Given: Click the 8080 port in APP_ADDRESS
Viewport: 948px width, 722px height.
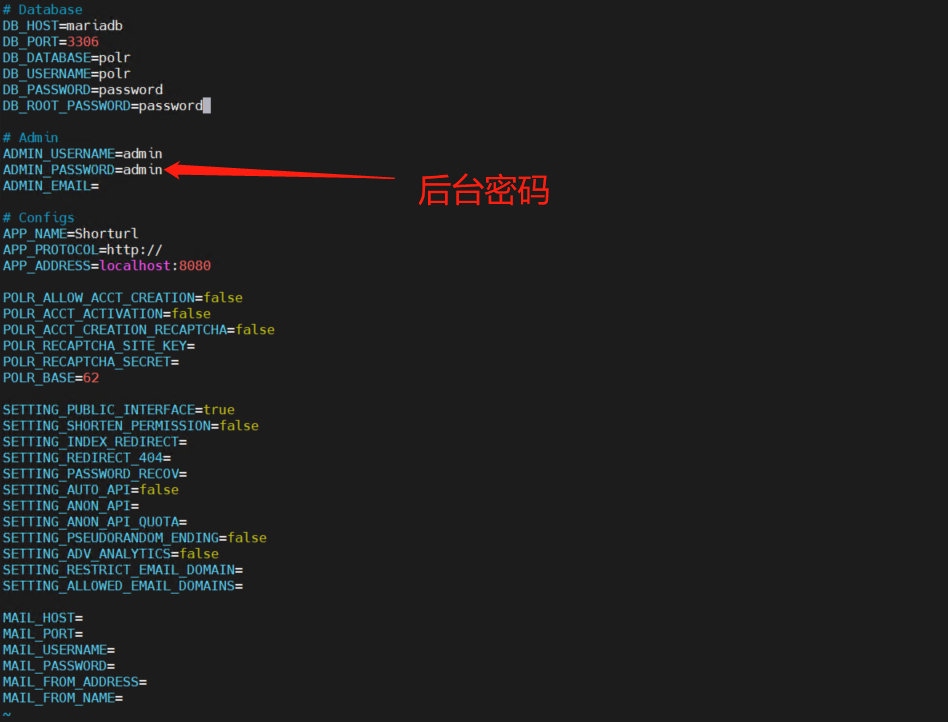Looking at the screenshot, I should 194,266.
